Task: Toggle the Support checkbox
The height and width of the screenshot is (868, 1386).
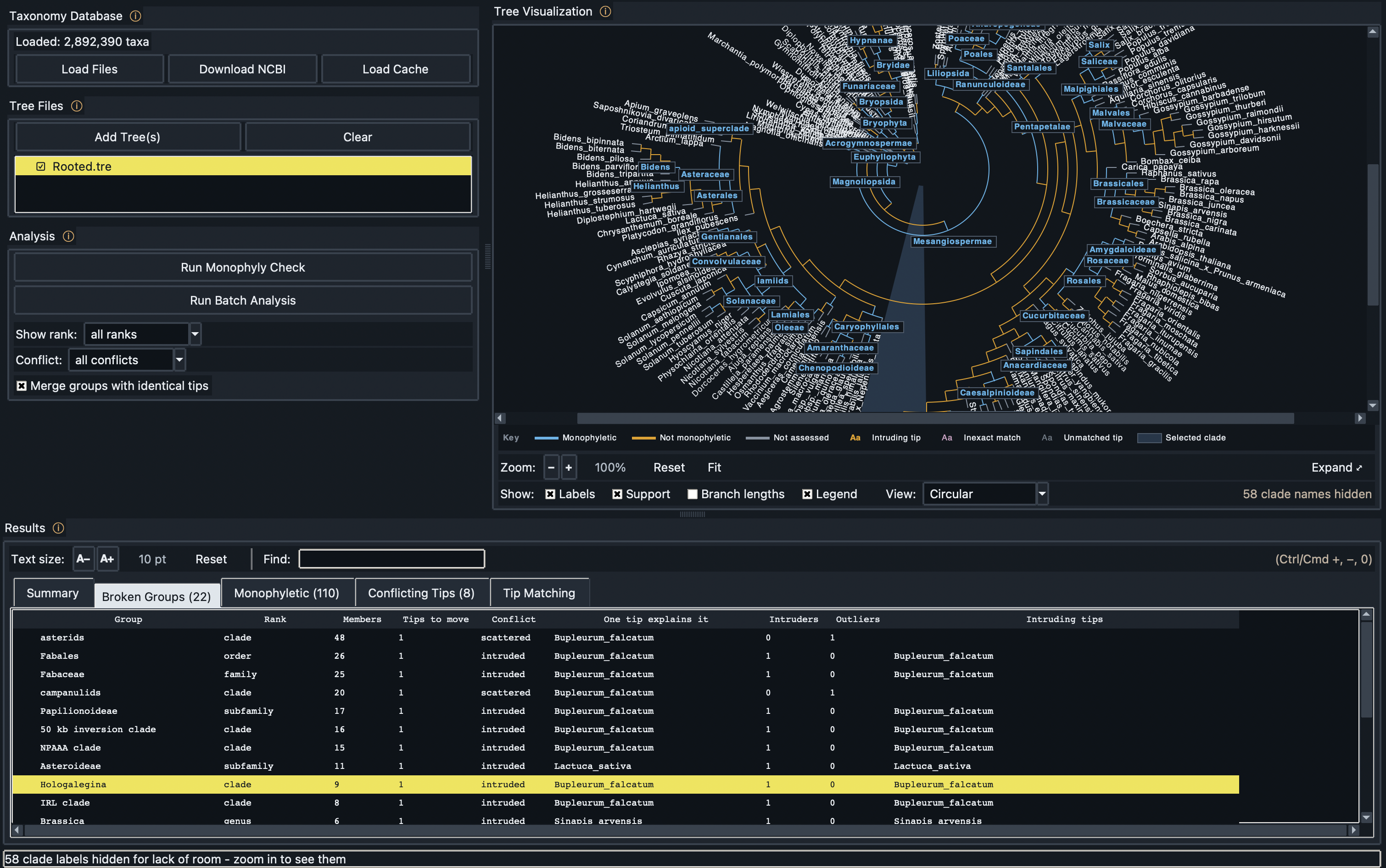Action: click(617, 494)
